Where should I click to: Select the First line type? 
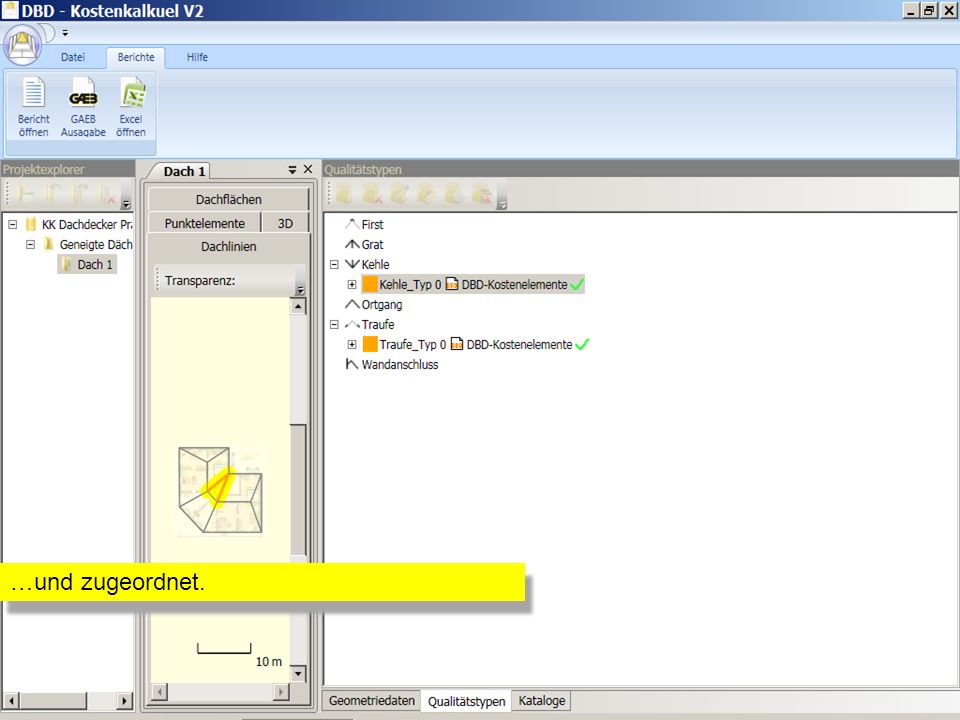click(x=372, y=225)
